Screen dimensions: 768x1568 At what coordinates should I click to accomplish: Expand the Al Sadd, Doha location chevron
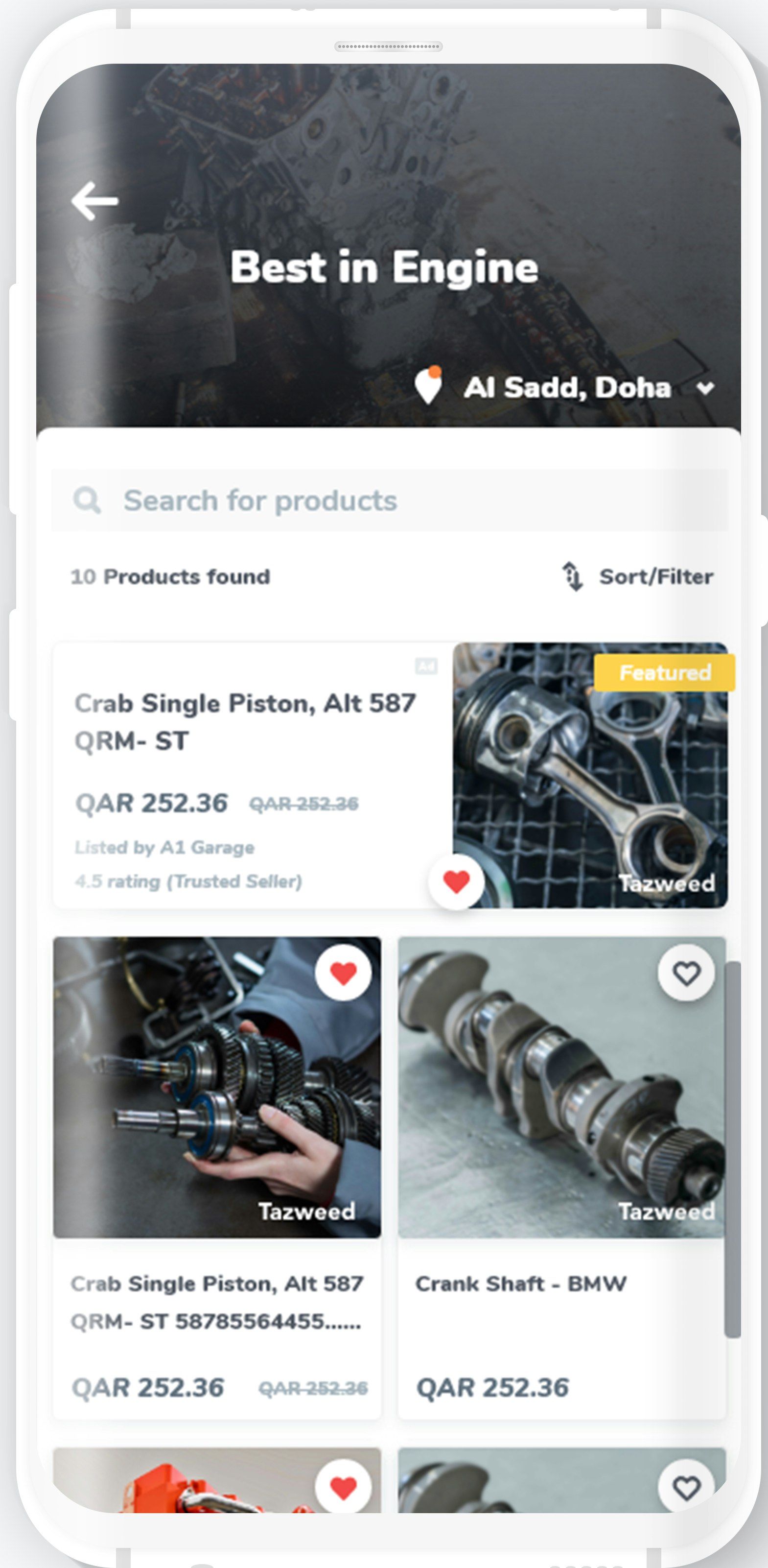(705, 388)
